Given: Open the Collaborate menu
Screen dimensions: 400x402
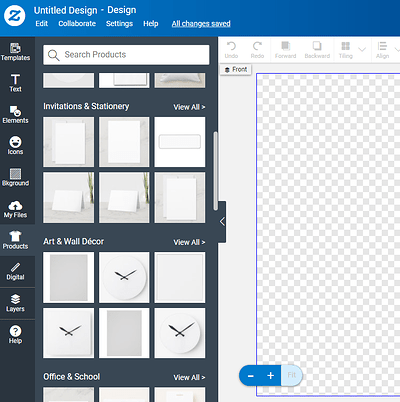Looking at the screenshot, I should coord(77,24).
